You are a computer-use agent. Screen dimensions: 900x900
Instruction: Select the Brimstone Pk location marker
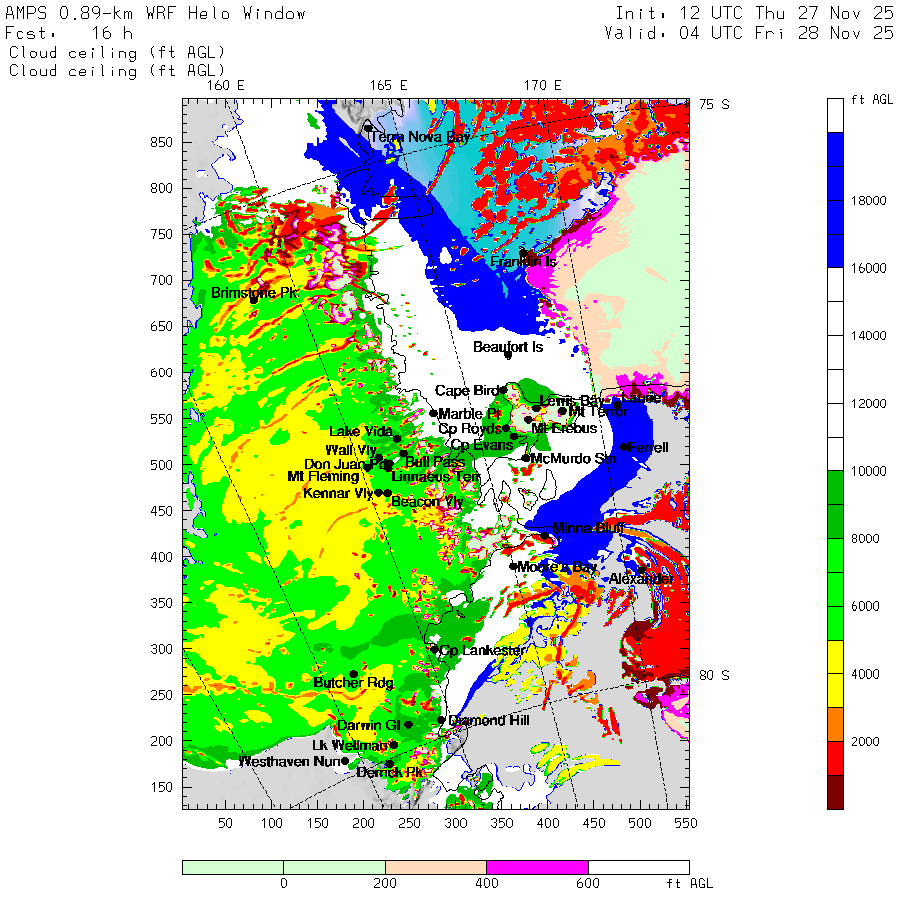pyautogui.click(x=254, y=299)
